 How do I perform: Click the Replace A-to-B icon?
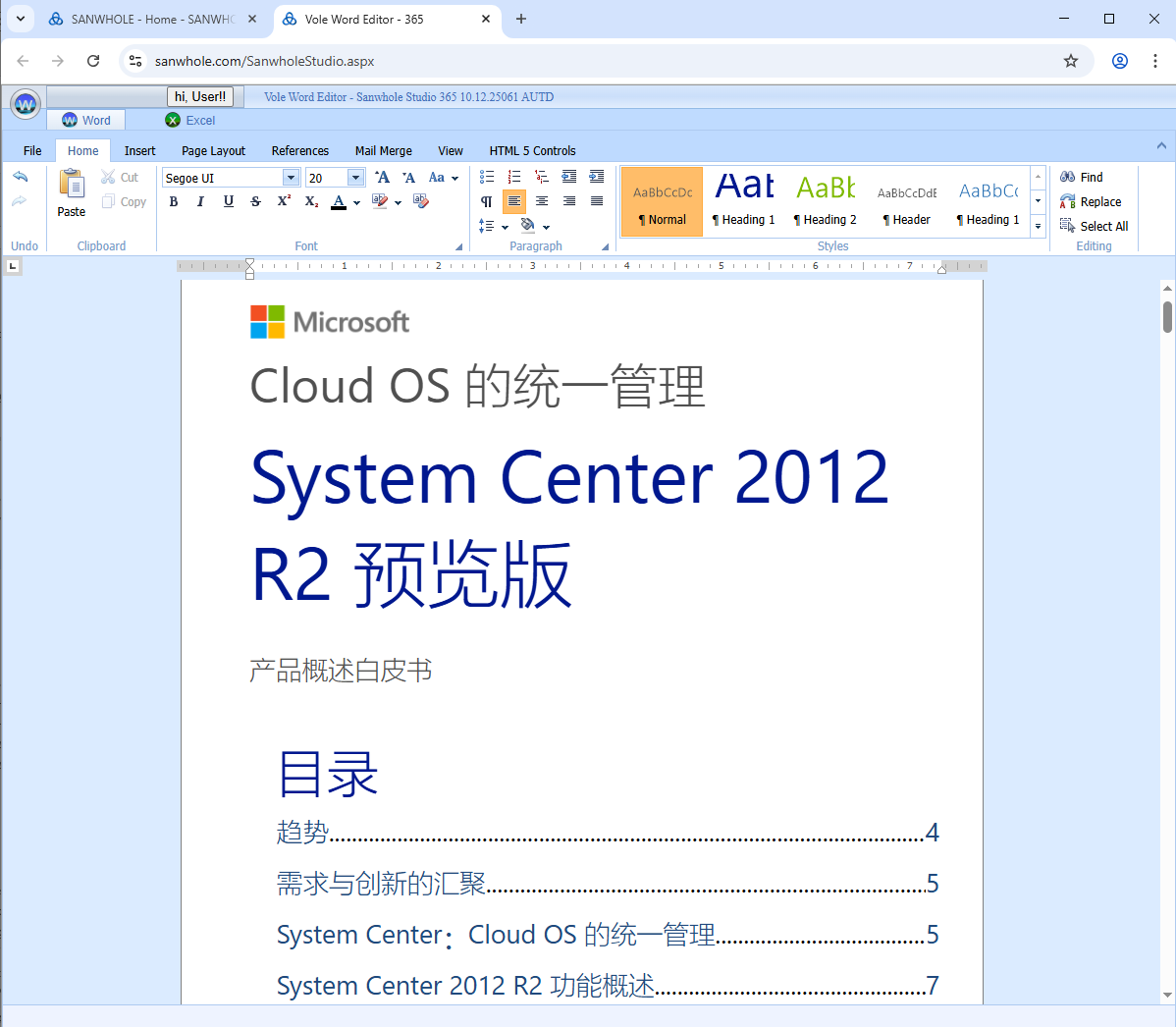pyautogui.click(x=1067, y=201)
